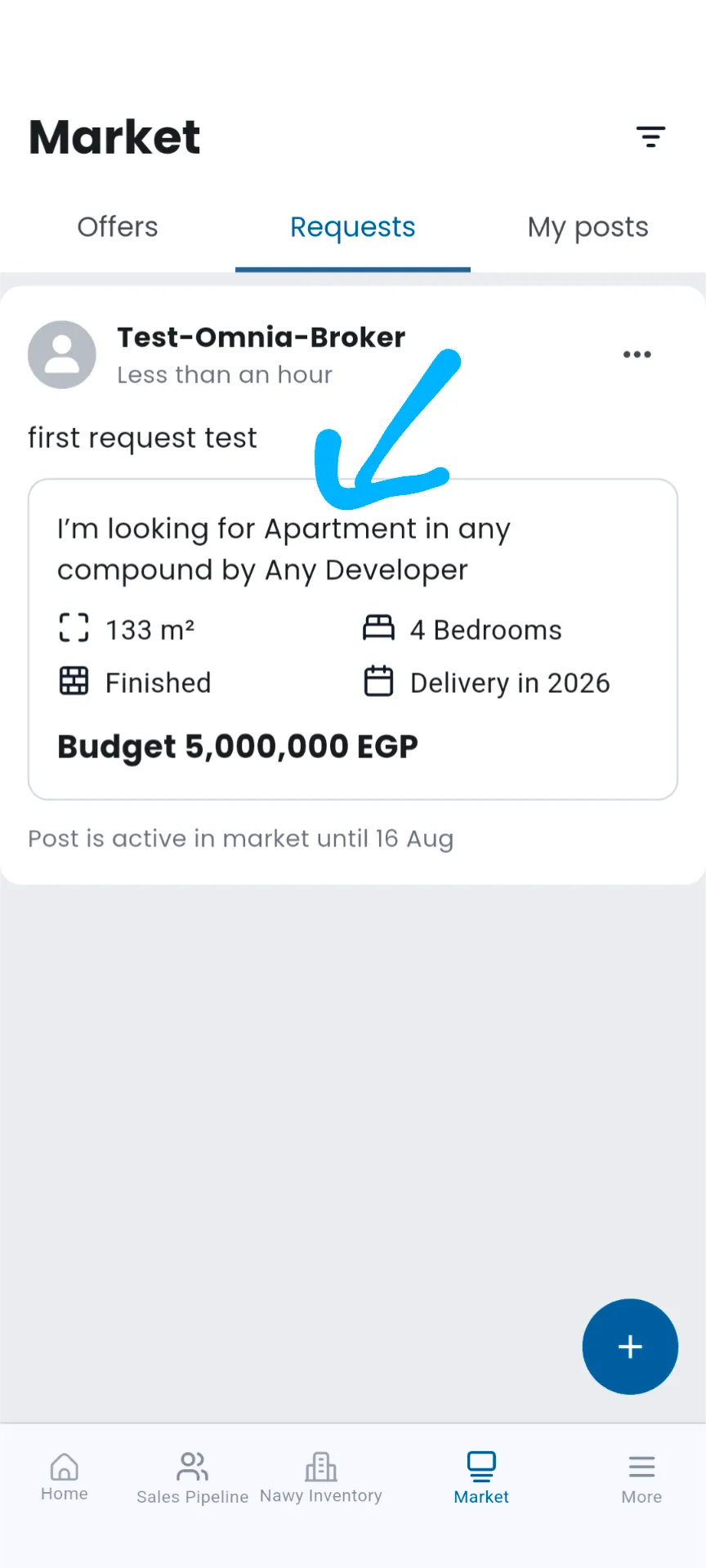Image resolution: width=706 pixels, height=1568 pixels.
Task: Open the filter icon beside Market title
Action: (x=650, y=136)
